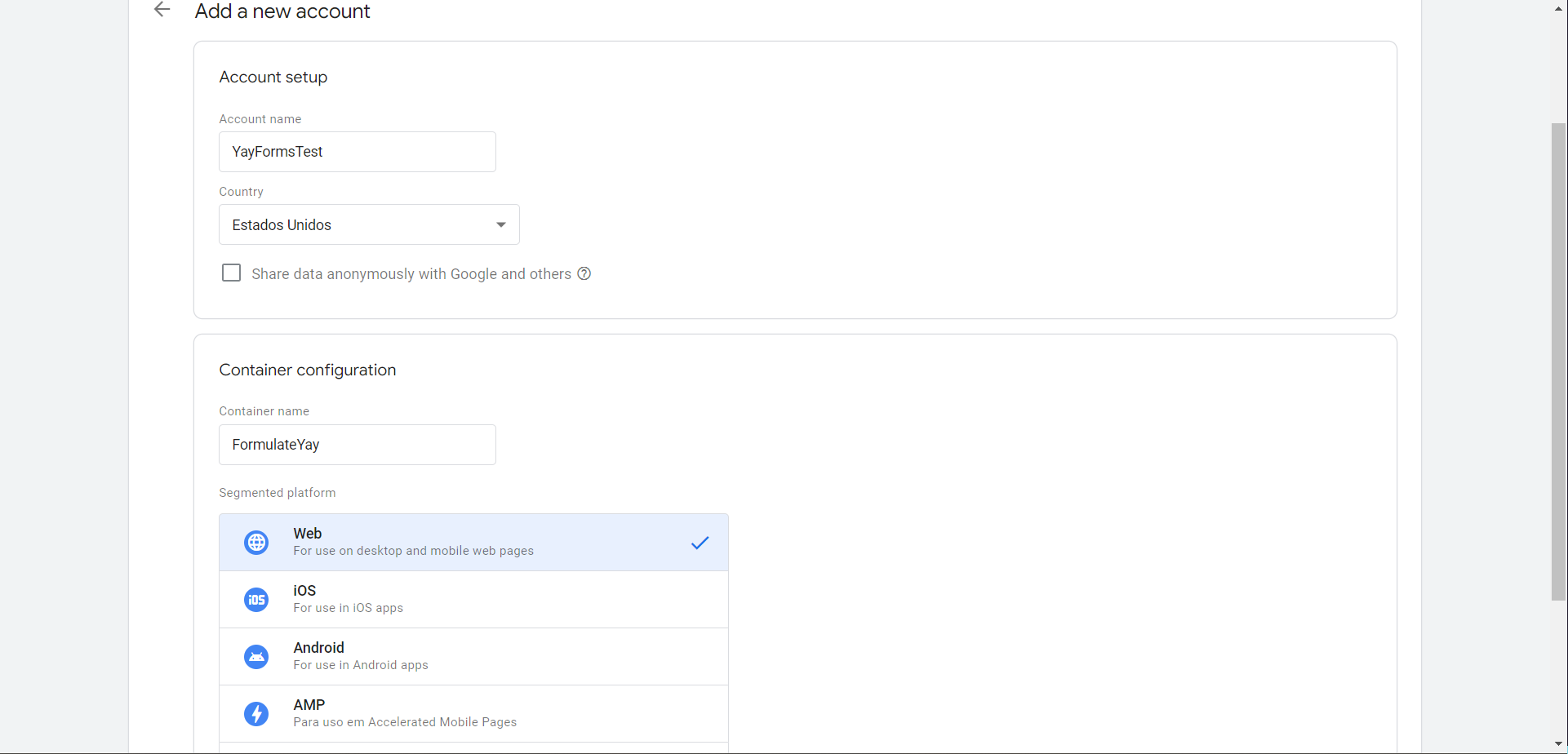Click the help icon next to data sharing

[x=584, y=273]
